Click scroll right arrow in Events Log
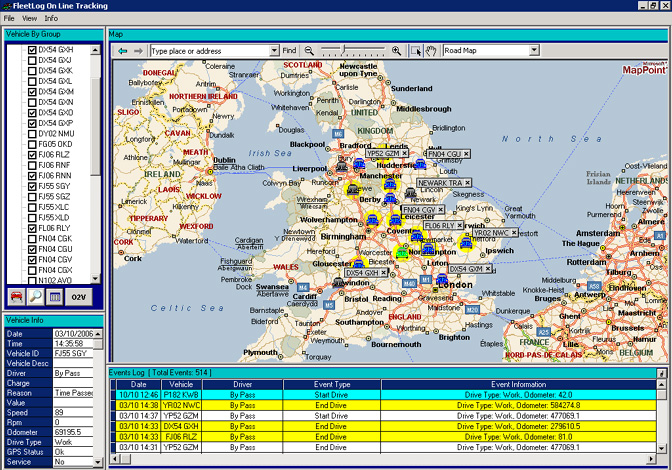The width and height of the screenshot is (672, 470). (651, 459)
